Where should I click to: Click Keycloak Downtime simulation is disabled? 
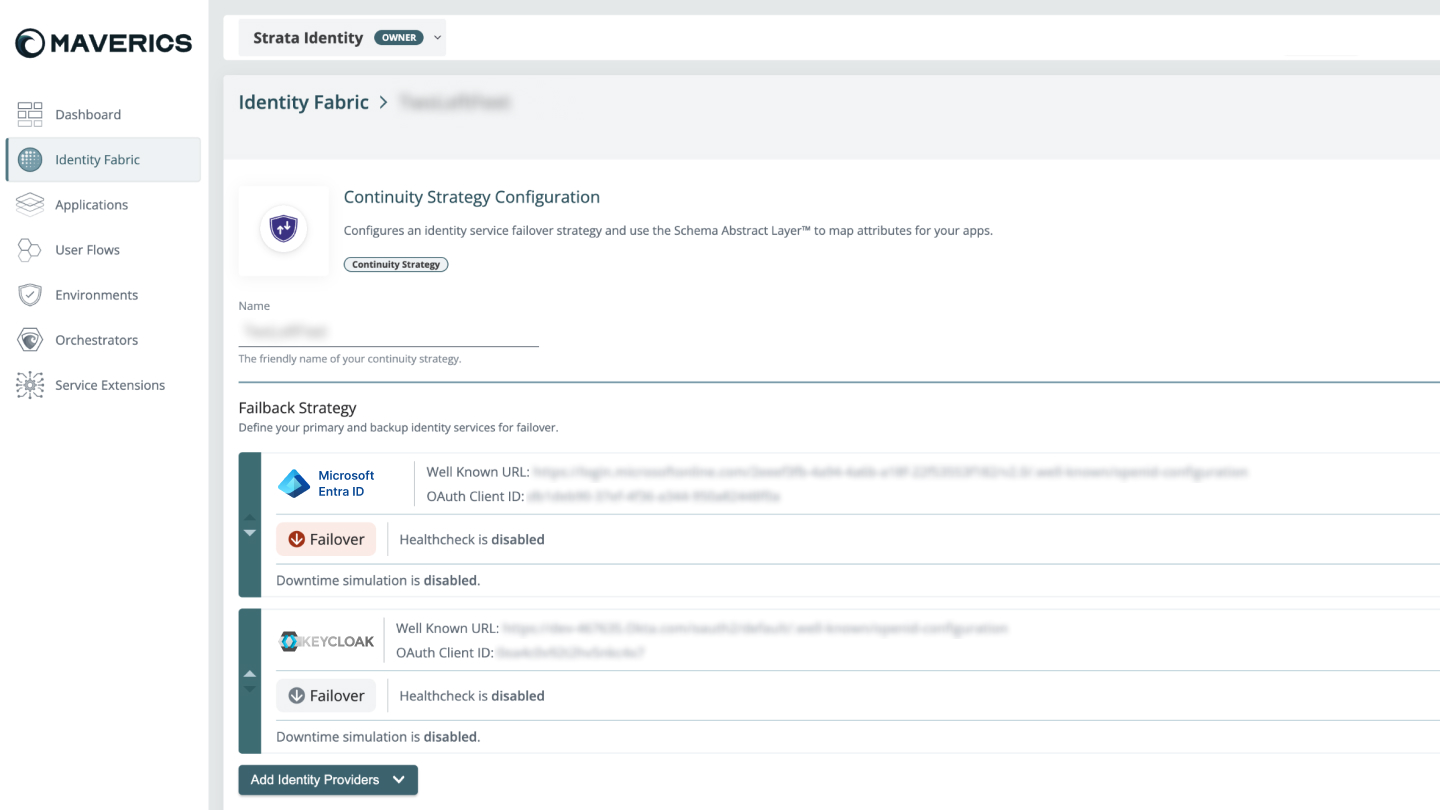378,736
